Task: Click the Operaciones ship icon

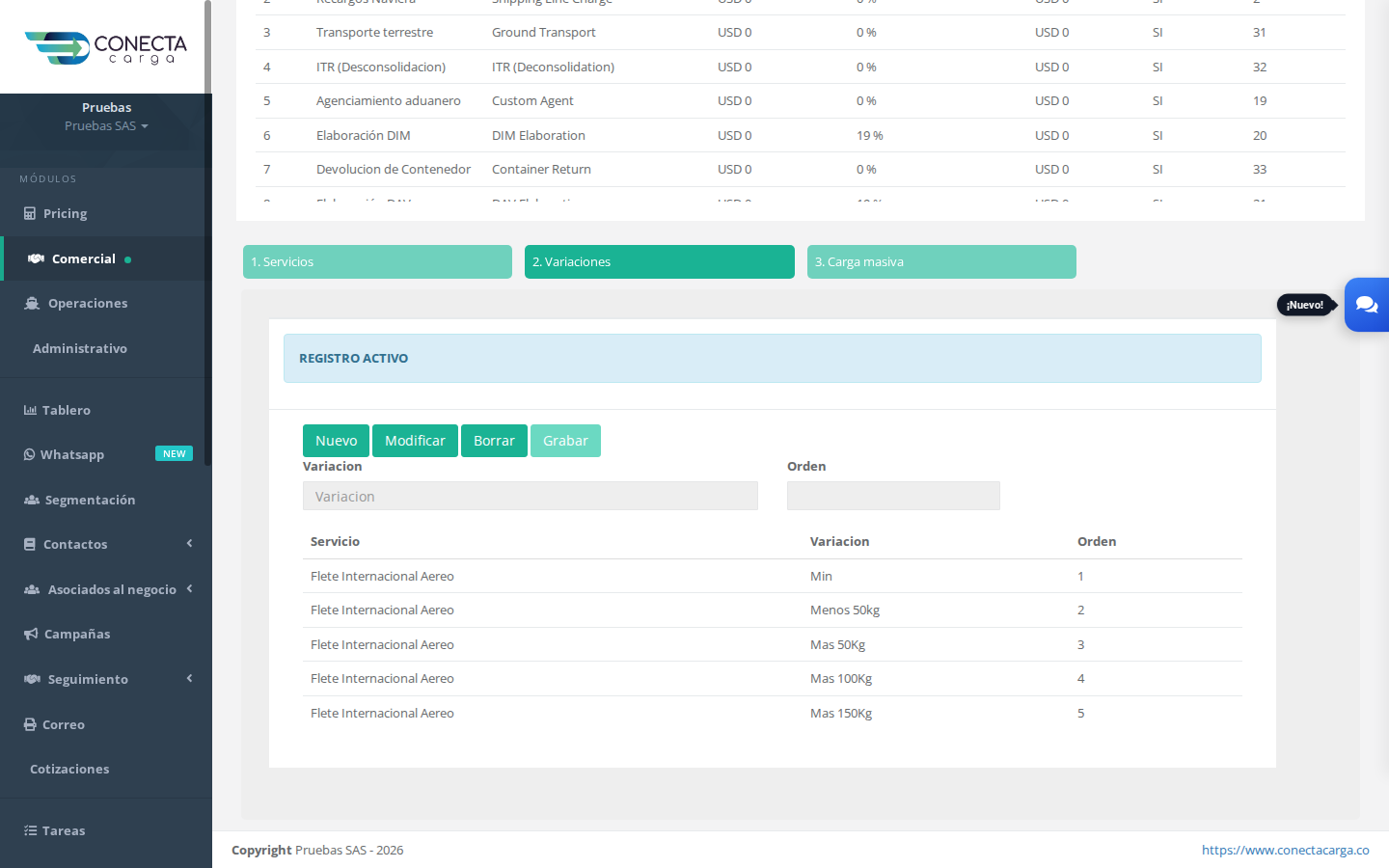Action: click(x=31, y=303)
